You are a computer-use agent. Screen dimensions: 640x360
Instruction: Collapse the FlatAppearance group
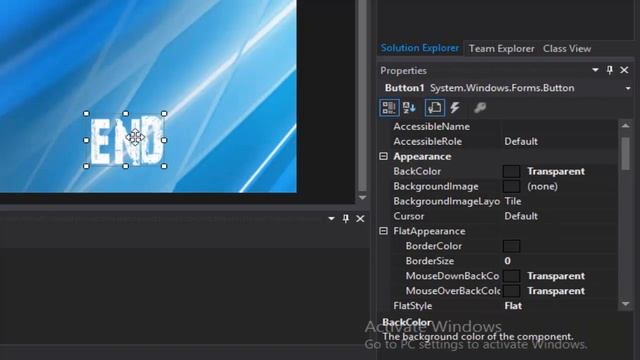[383, 231]
